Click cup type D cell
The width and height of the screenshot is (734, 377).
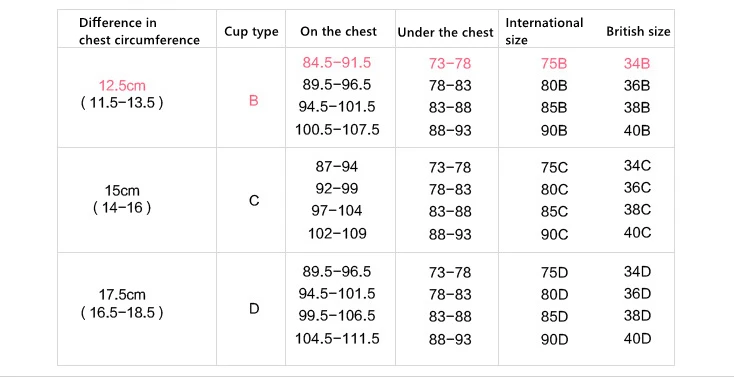coord(254,309)
